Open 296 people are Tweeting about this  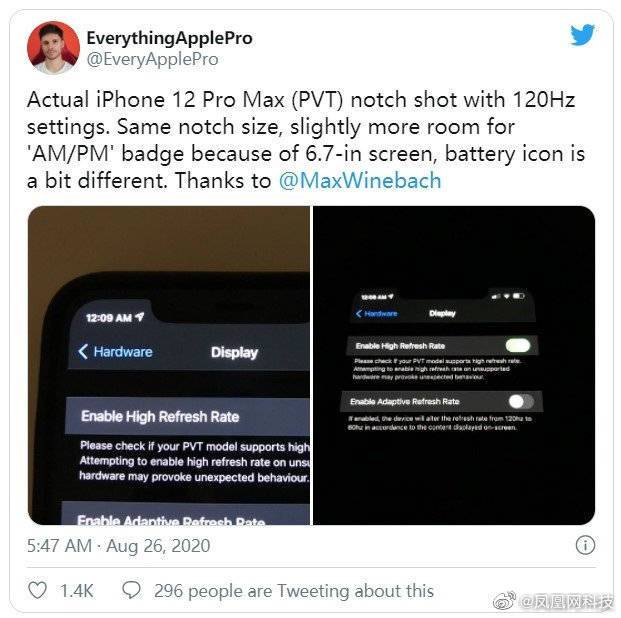point(294,591)
